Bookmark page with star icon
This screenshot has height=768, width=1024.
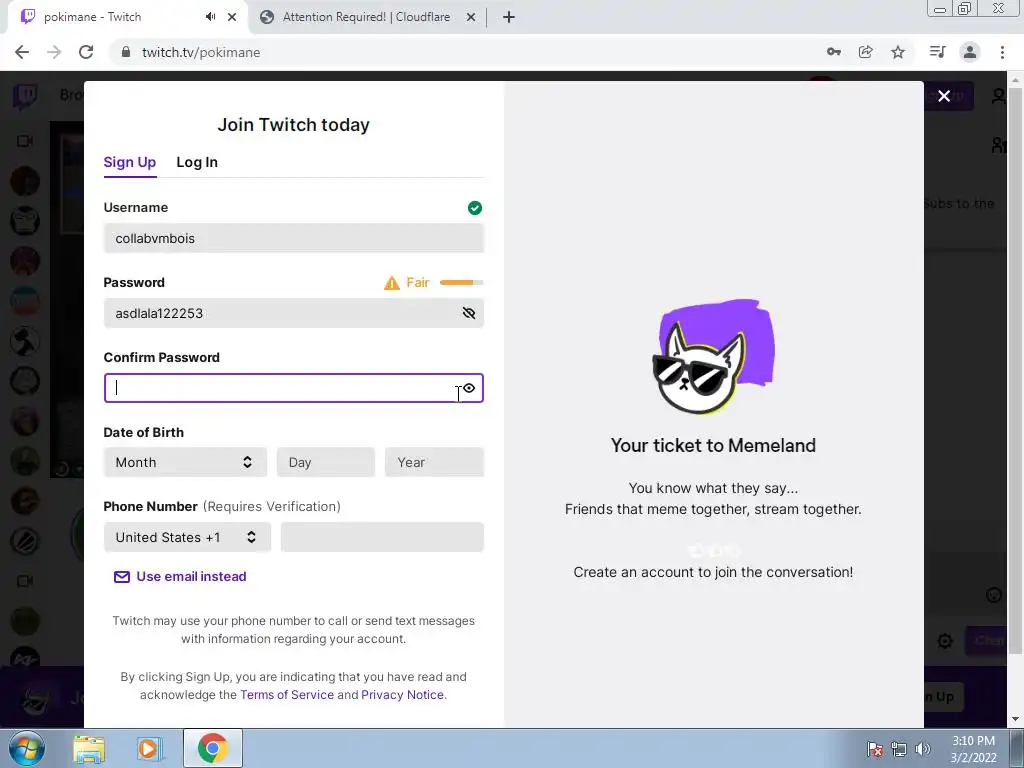(x=898, y=52)
